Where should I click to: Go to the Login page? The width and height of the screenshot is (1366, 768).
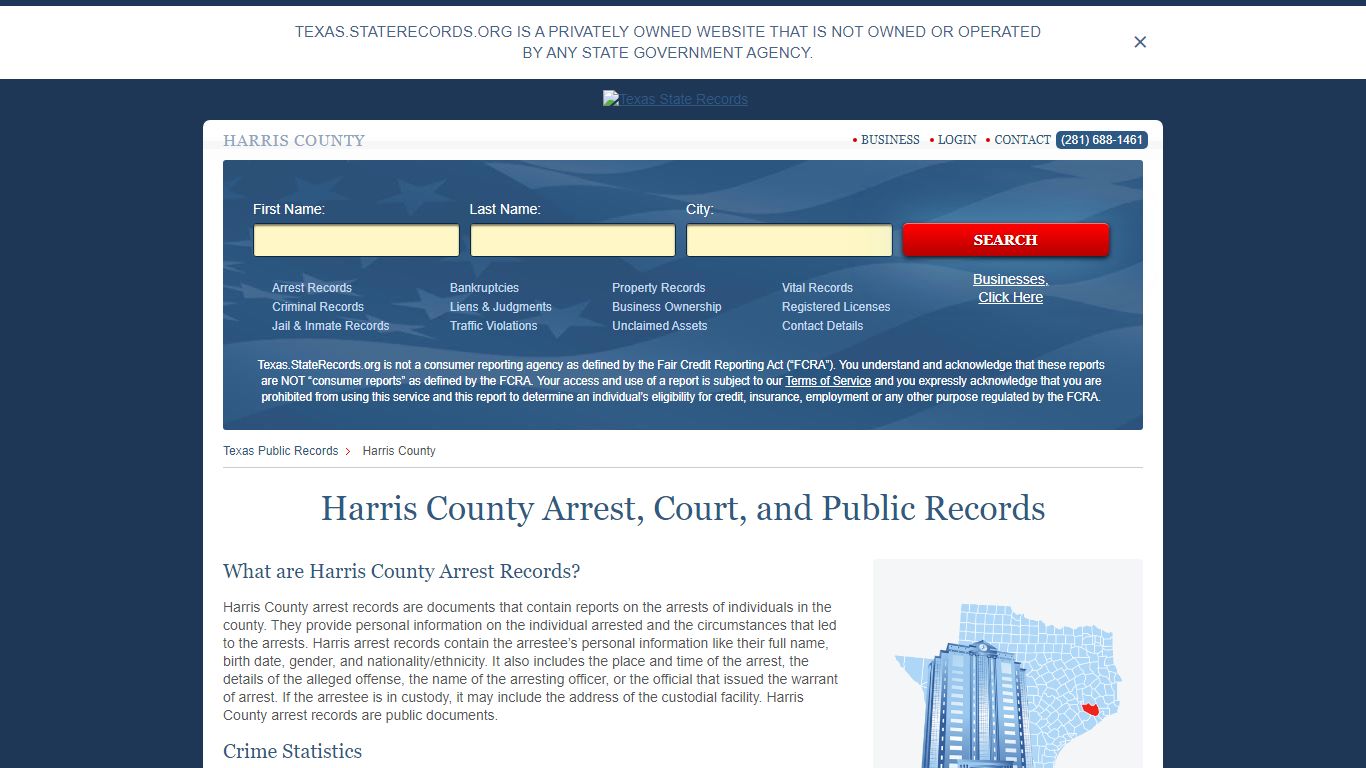click(957, 140)
